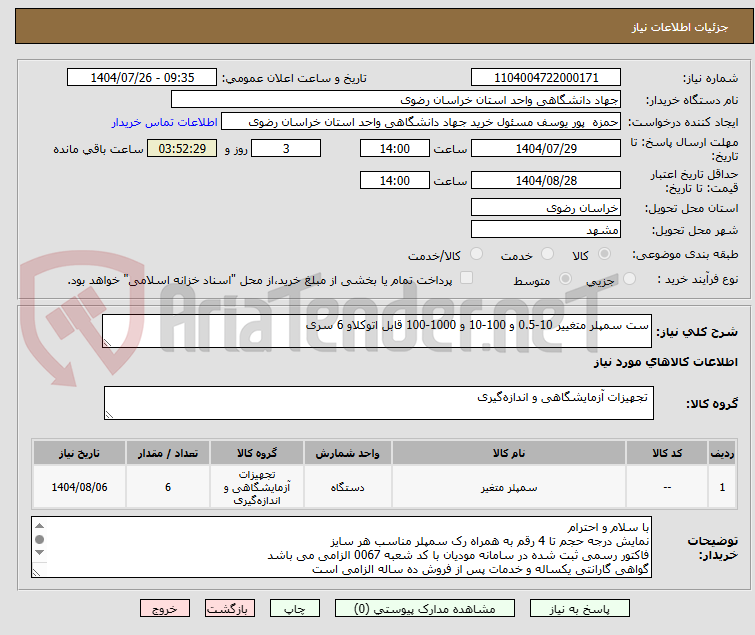Screen dimensions: 755x635
Task: Click the general description text area
Action: pyautogui.click(x=377, y=331)
